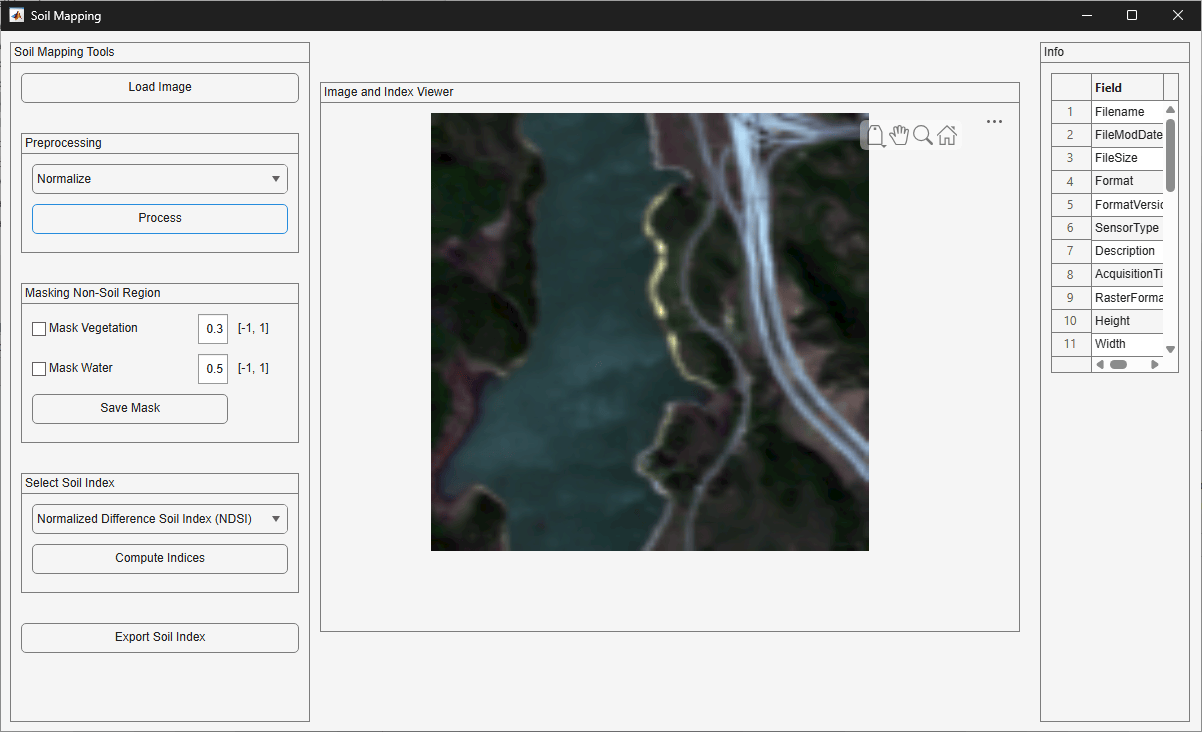Enable the Mask Water checkbox
The image size is (1202, 732).
point(39,368)
